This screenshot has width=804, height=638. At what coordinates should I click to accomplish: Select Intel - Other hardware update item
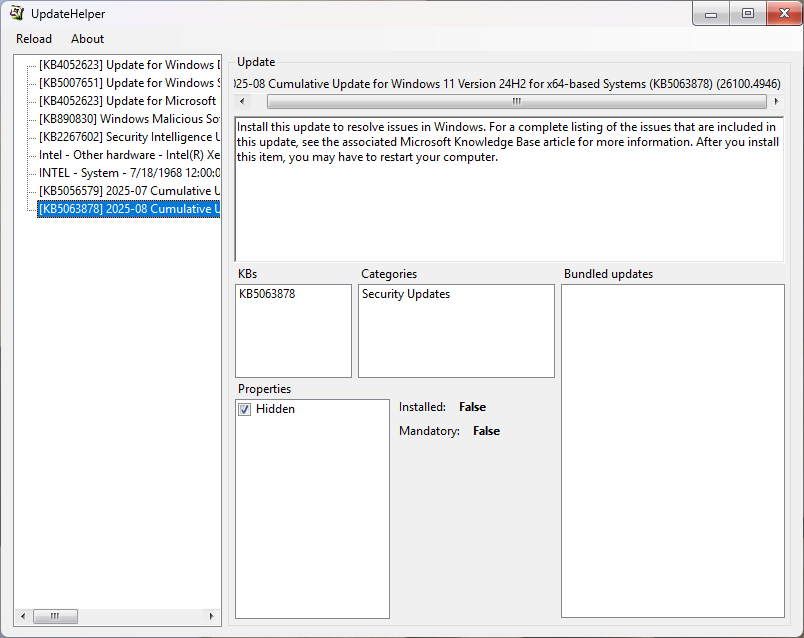click(x=128, y=155)
